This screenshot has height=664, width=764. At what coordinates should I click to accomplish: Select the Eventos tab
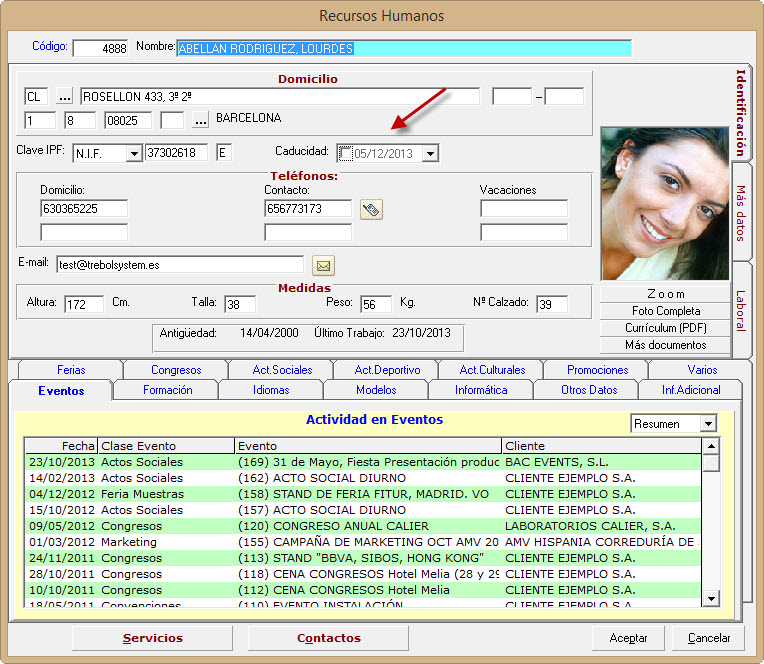61,391
